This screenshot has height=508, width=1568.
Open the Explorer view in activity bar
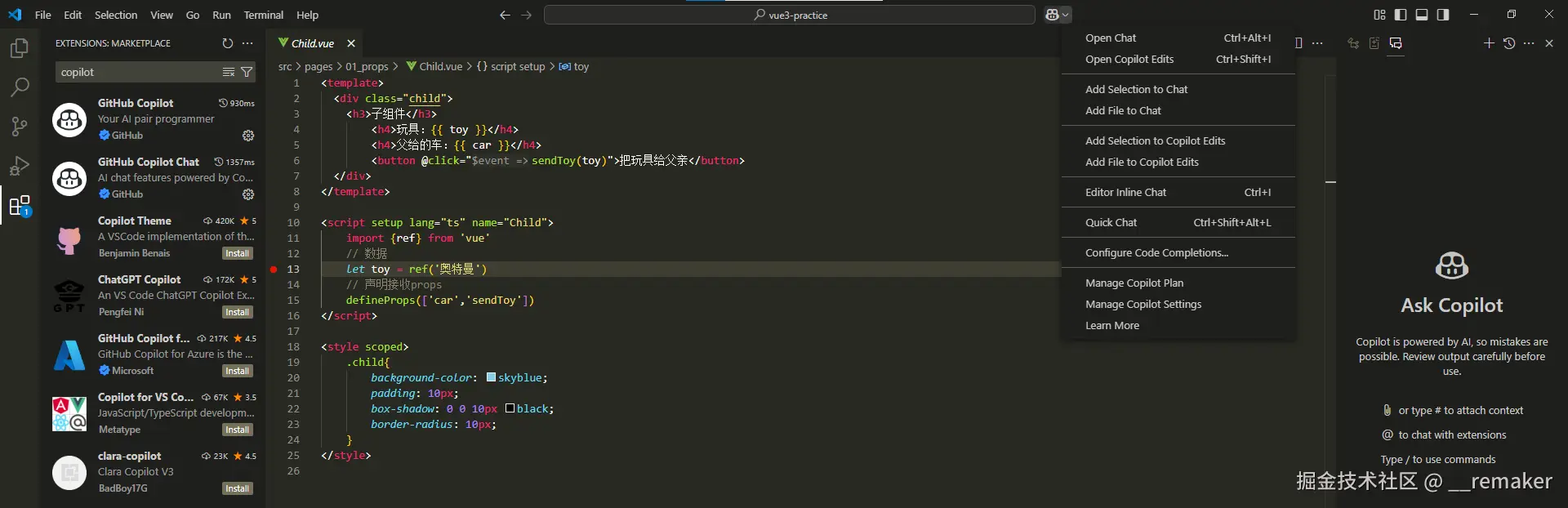point(20,49)
